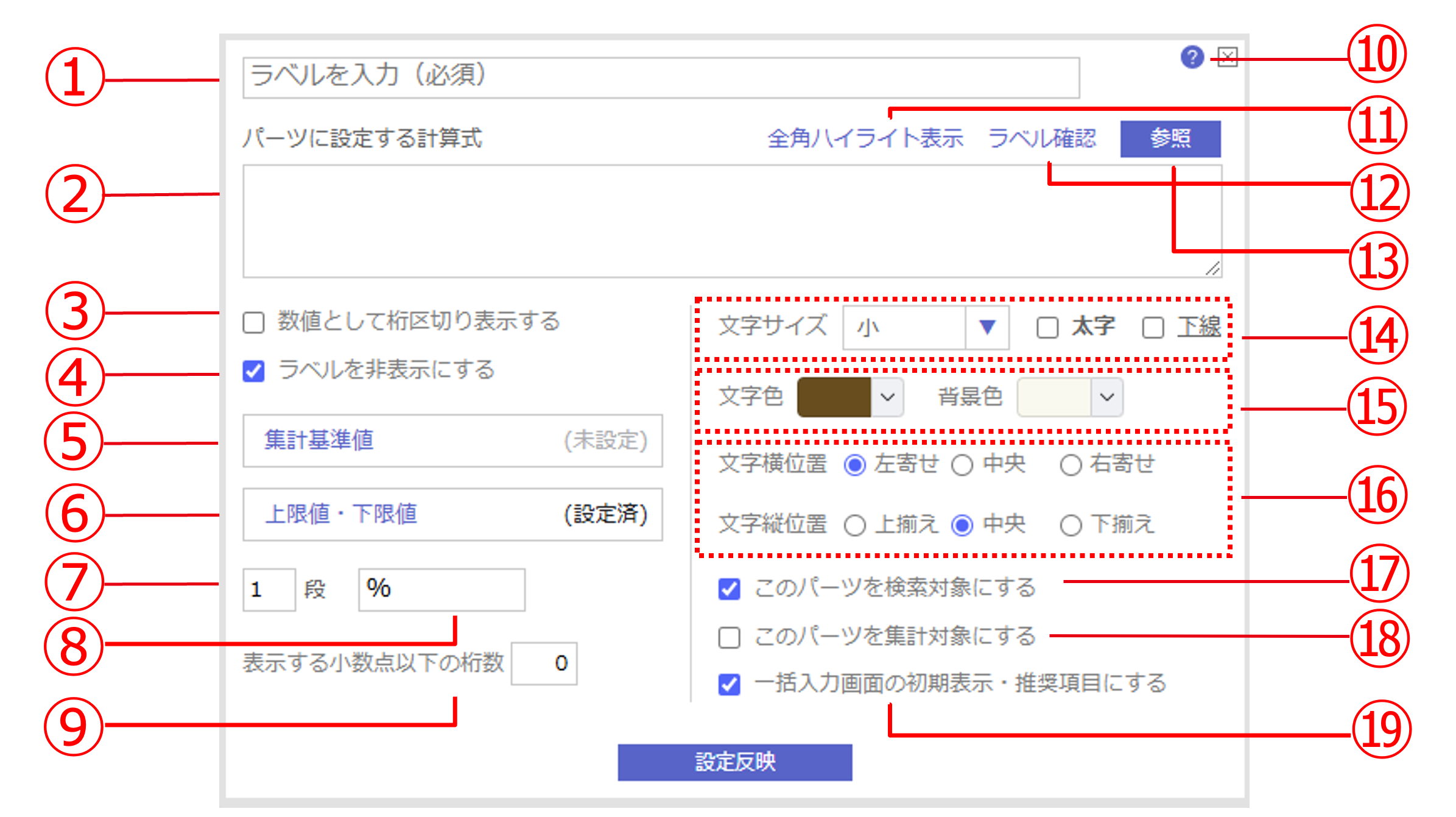Expand the 文字色 color dropdown
The height and width of the screenshot is (817, 1456).
pyautogui.click(x=887, y=397)
